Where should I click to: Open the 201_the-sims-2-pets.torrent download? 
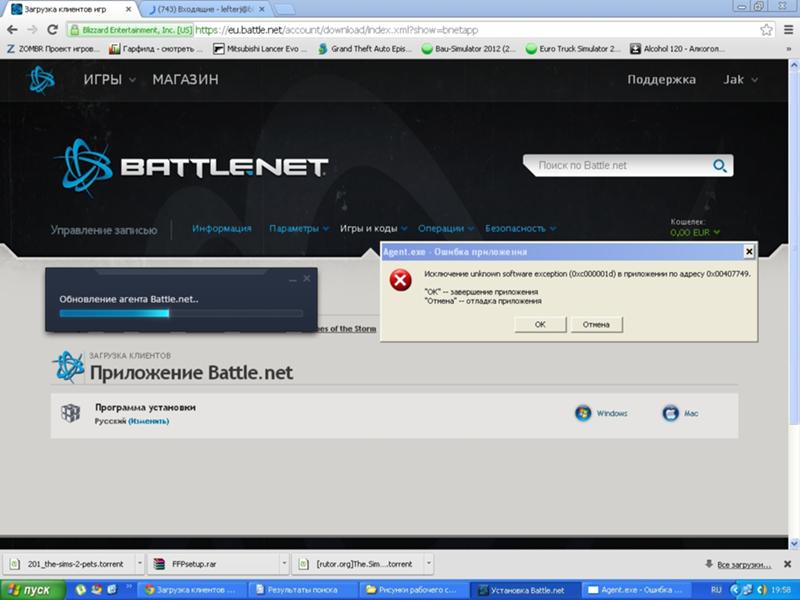pos(69,564)
